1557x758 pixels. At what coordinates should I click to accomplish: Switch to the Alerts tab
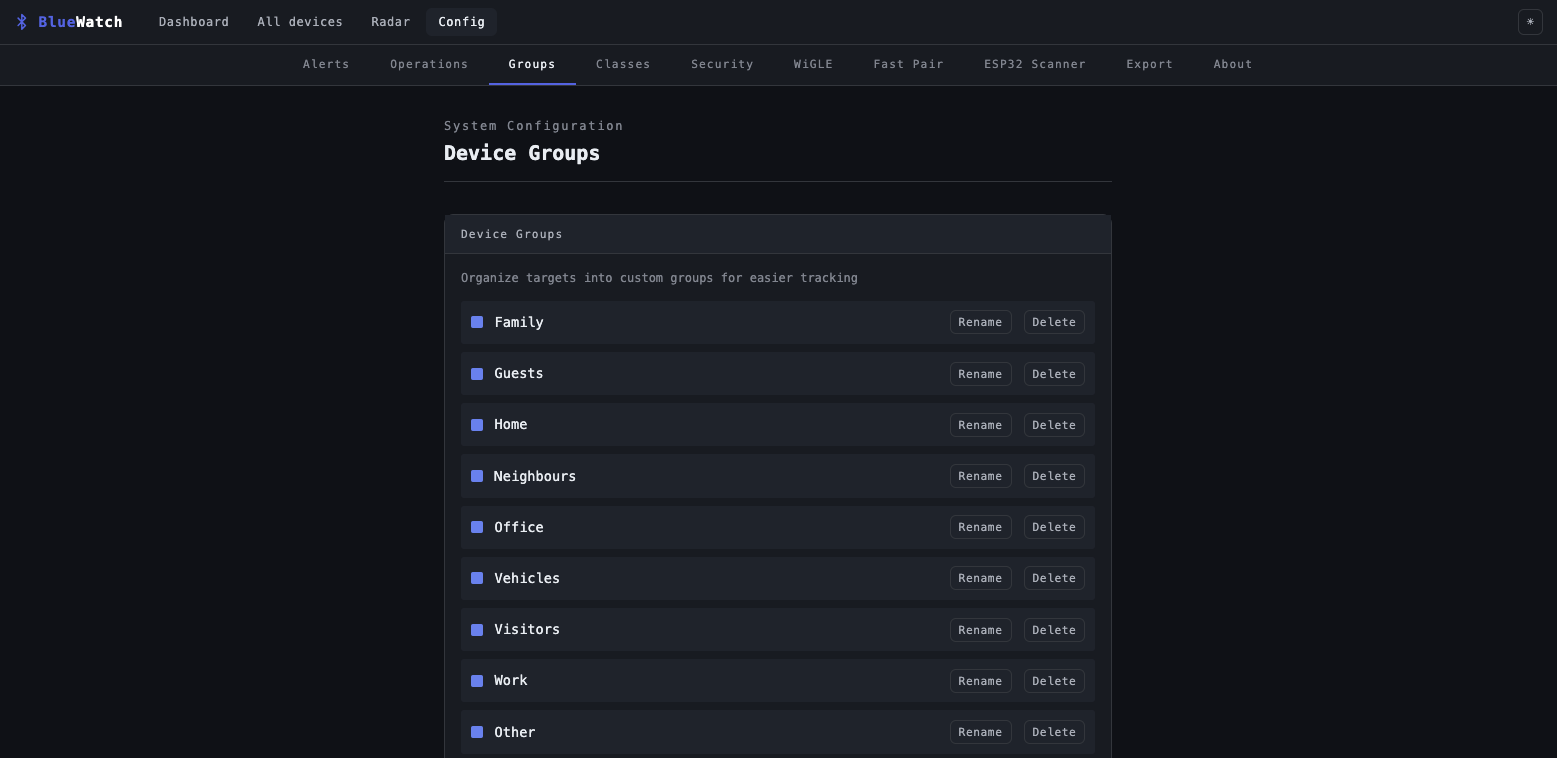coord(326,64)
